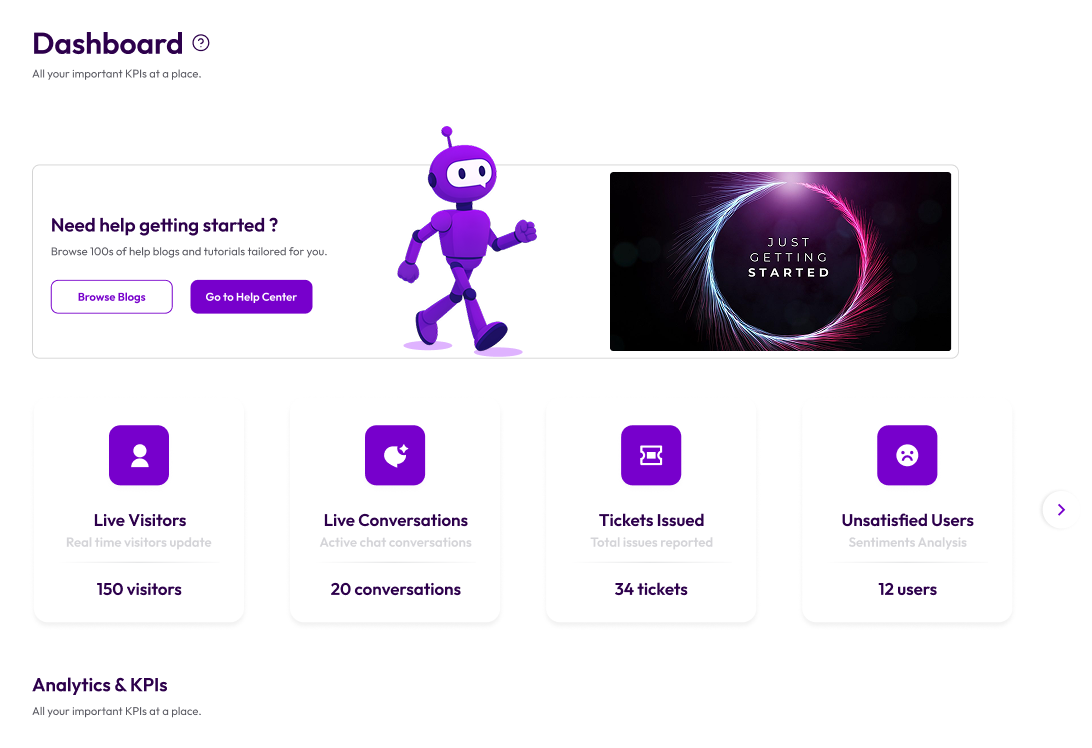Image resolution: width=1092 pixels, height=748 pixels.
Task: Click the 20 conversations count
Action: tap(395, 589)
